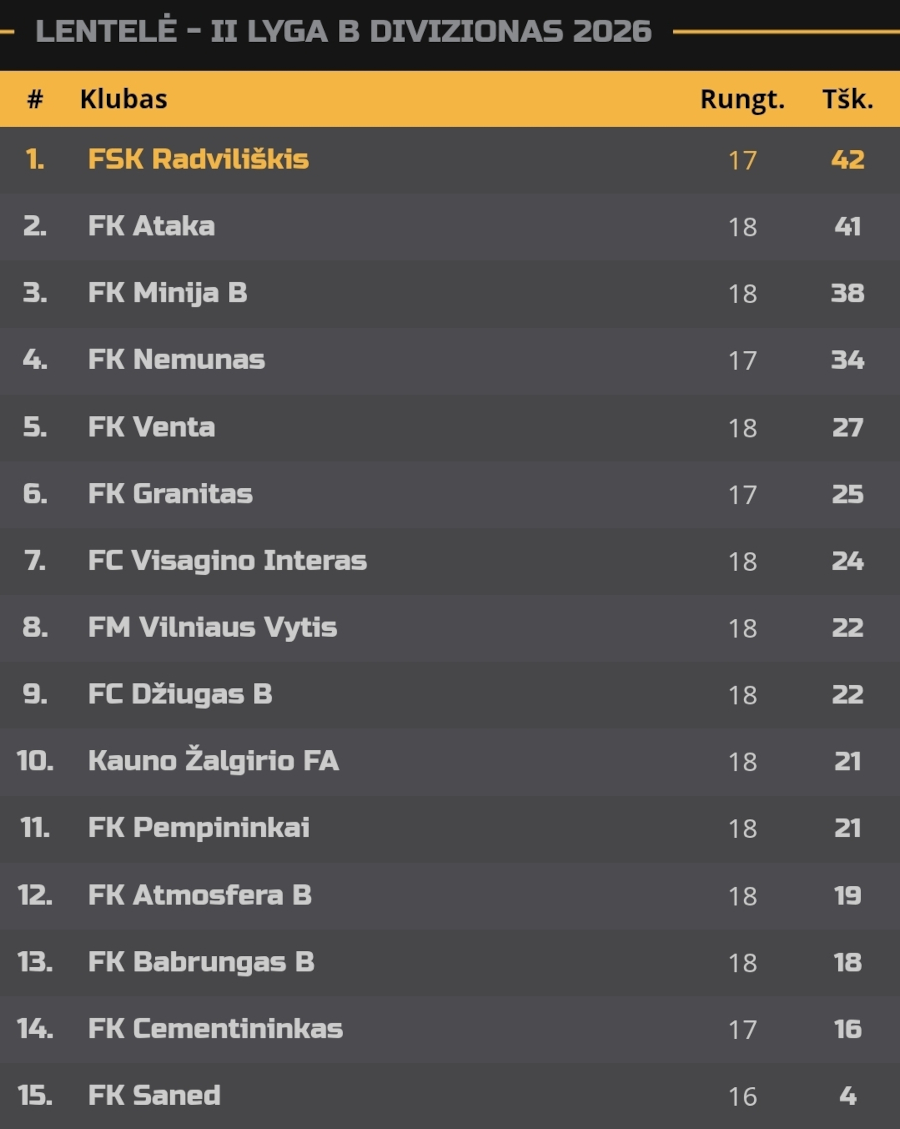Open the FK Venta club entry
Viewport: 900px width, 1129px height.
point(151,427)
